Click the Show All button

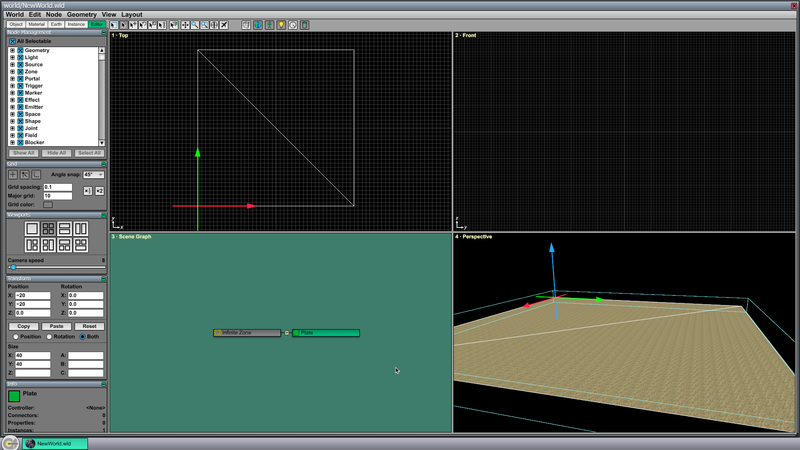(23, 153)
